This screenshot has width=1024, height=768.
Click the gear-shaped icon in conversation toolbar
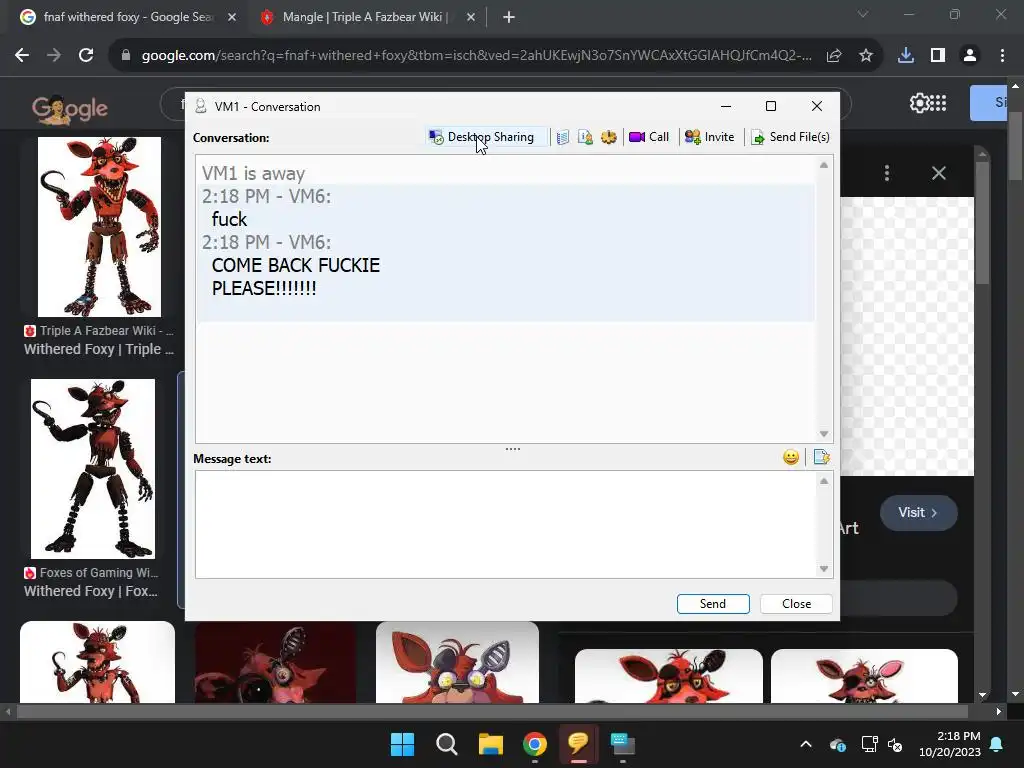(609, 137)
